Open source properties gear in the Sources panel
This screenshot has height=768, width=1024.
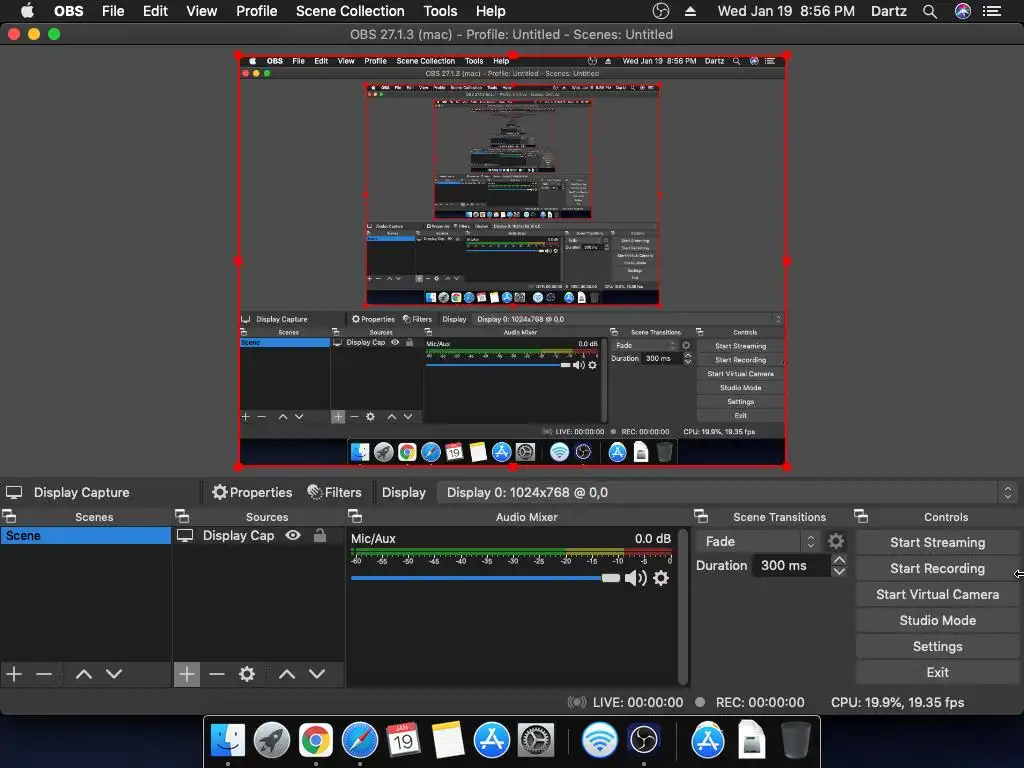[247, 674]
